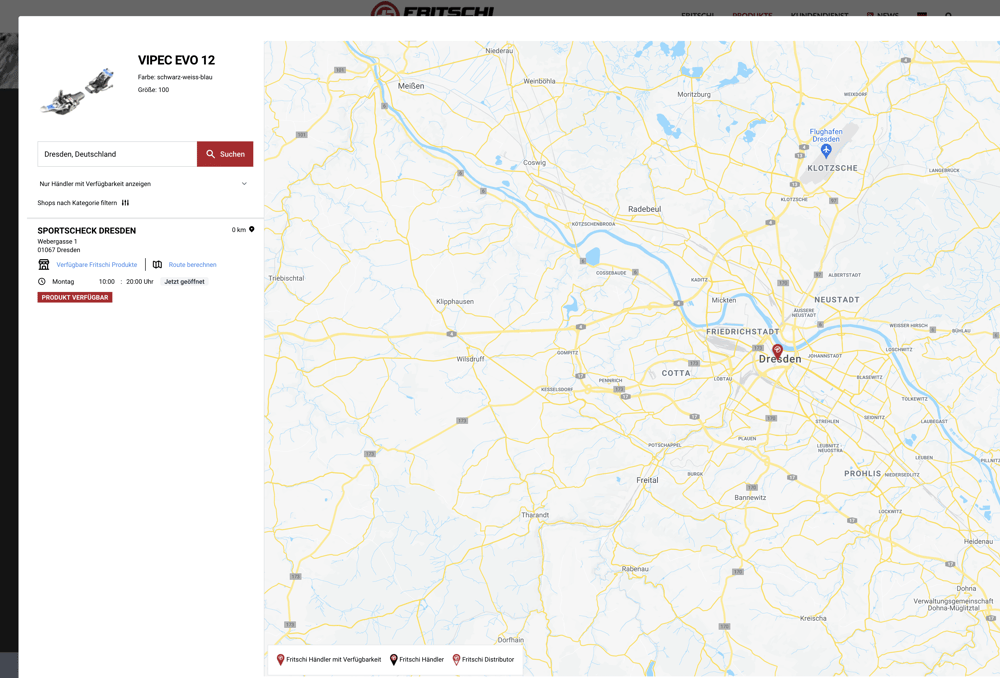
Task: Click the Händler mit Verfügbarkeit legend pin
Action: (x=281, y=660)
